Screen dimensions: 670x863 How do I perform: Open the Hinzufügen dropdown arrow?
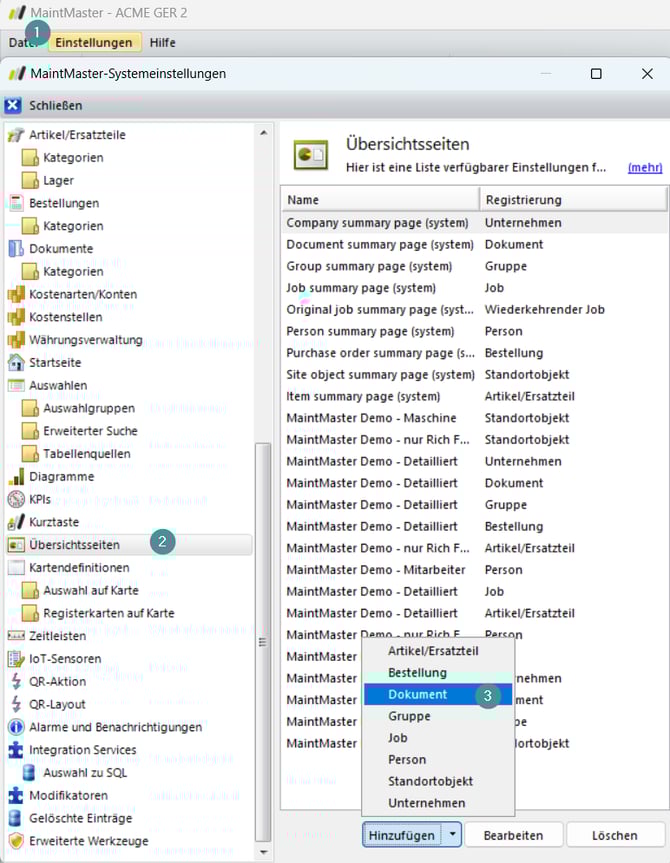[453, 835]
